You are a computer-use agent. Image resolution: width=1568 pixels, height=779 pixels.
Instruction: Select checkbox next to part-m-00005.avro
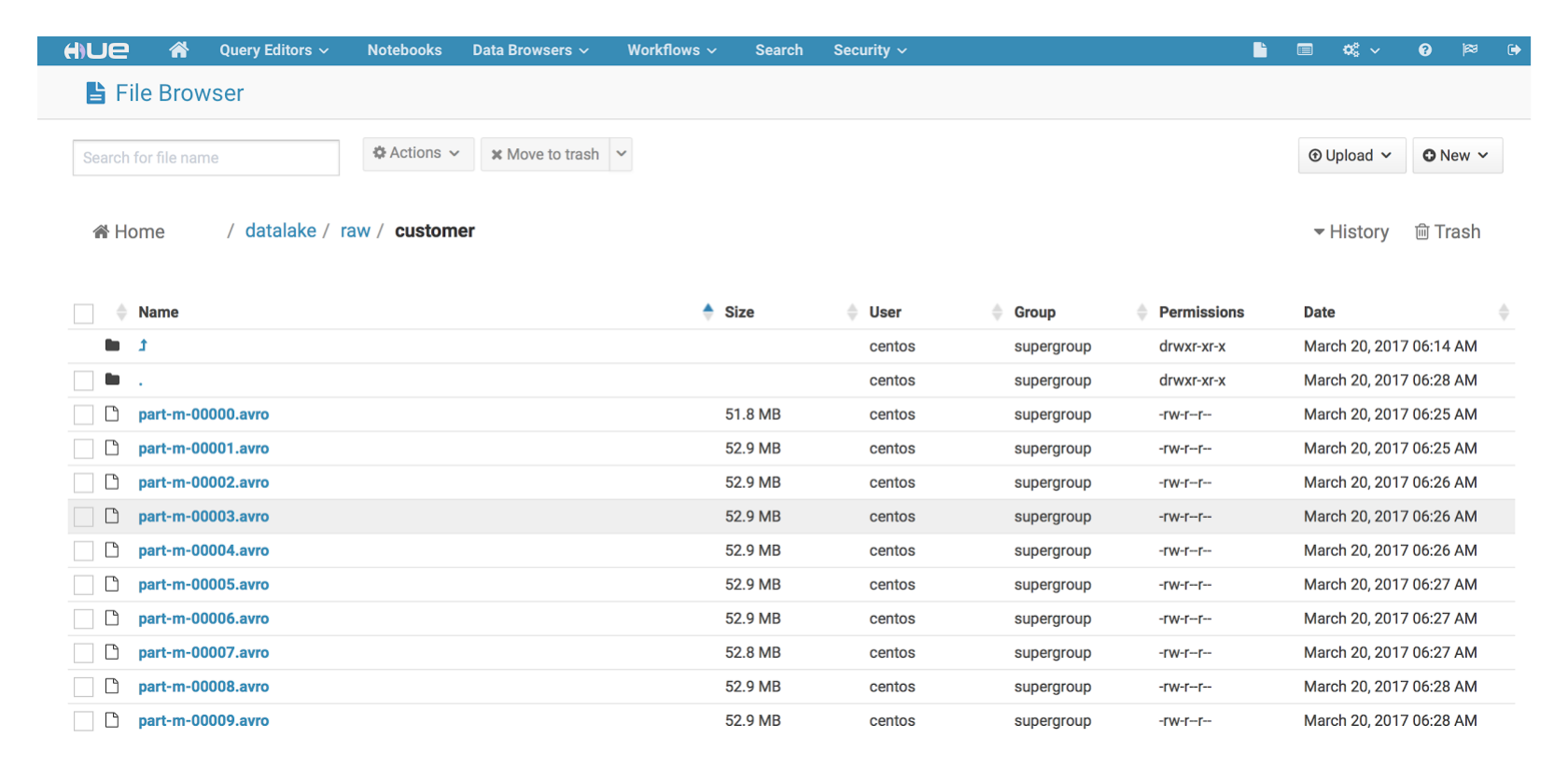pos(84,586)
